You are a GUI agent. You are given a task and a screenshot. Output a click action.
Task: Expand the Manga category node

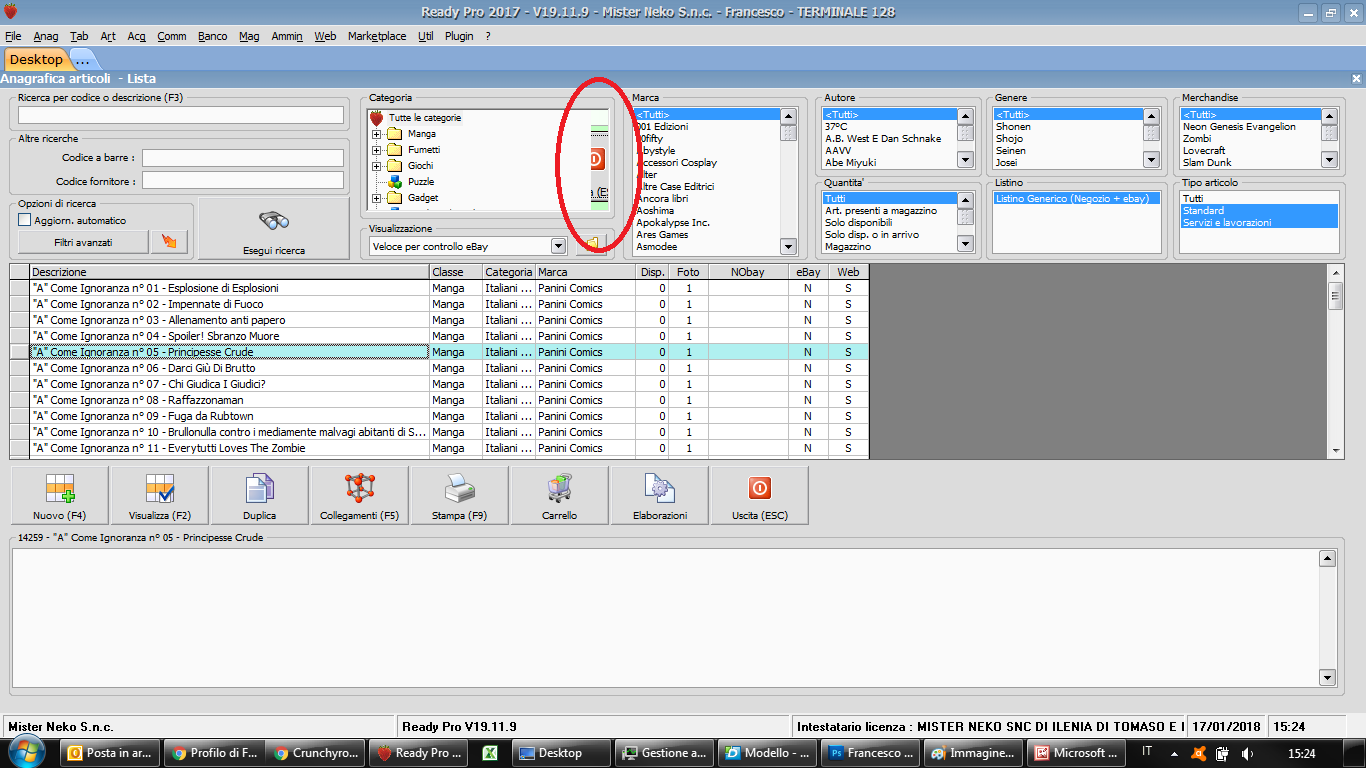coord(376,134)
